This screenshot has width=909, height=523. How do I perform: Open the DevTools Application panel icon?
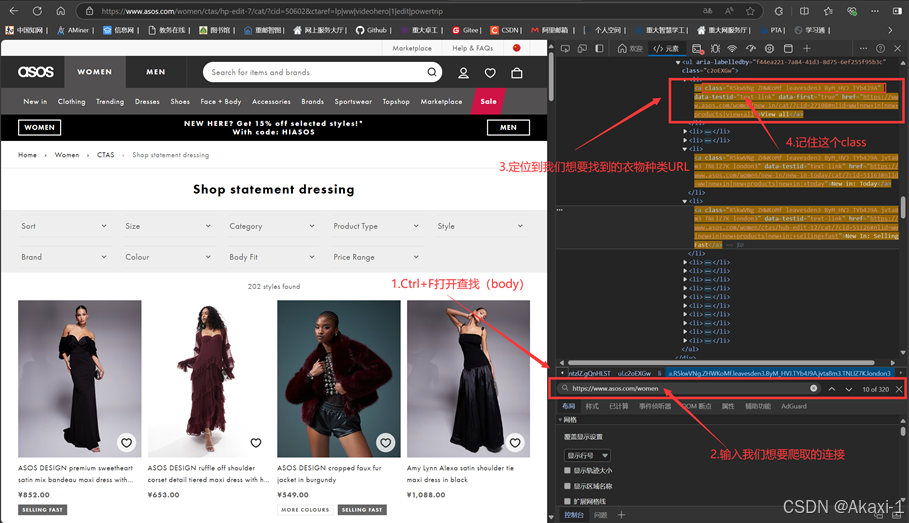point(788,49)
